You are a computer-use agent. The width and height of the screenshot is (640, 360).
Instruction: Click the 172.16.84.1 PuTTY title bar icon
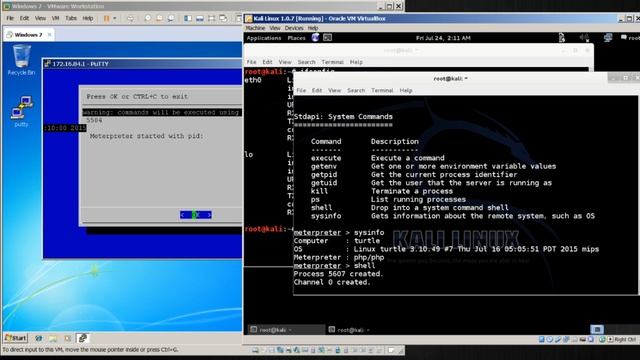click(48, 64)
